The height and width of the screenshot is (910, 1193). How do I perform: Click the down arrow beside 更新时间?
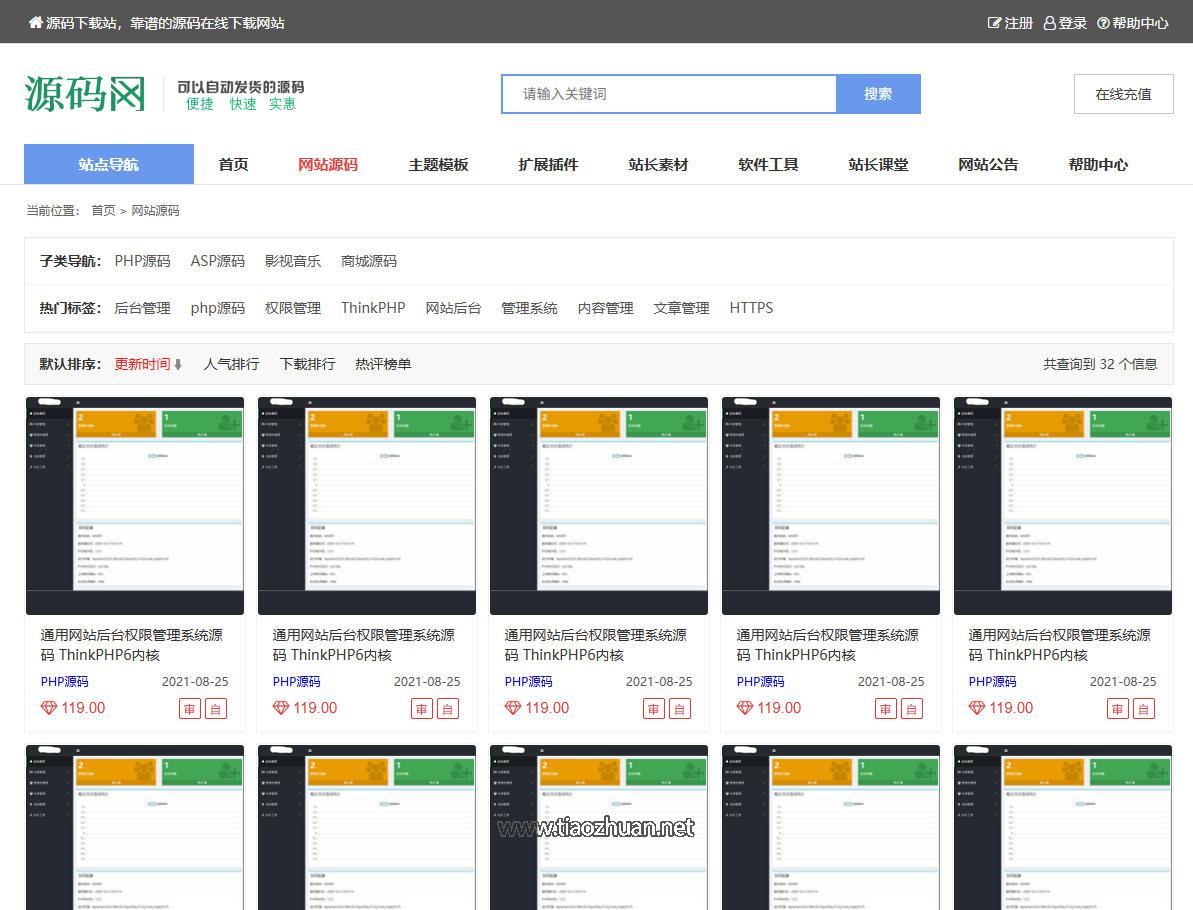point(178,364)
